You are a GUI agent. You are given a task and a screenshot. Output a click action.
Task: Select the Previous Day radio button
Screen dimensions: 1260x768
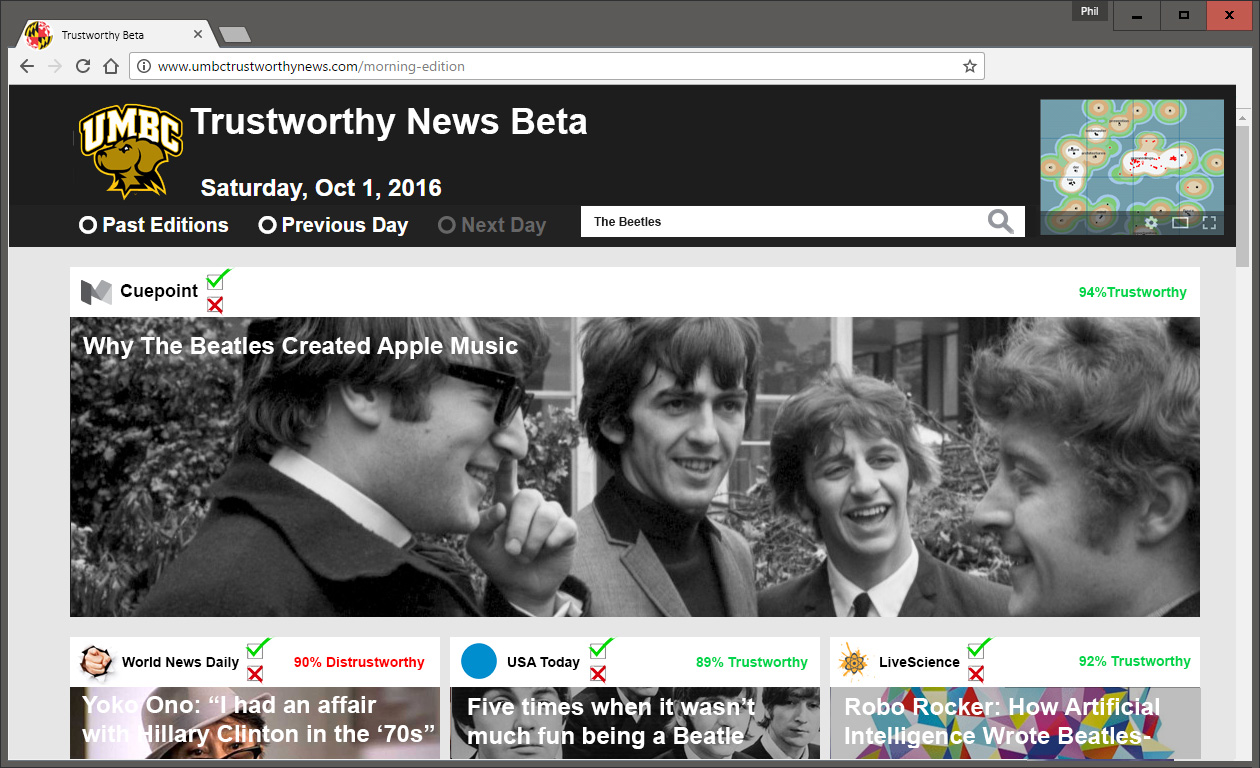[x=267, y=225]
